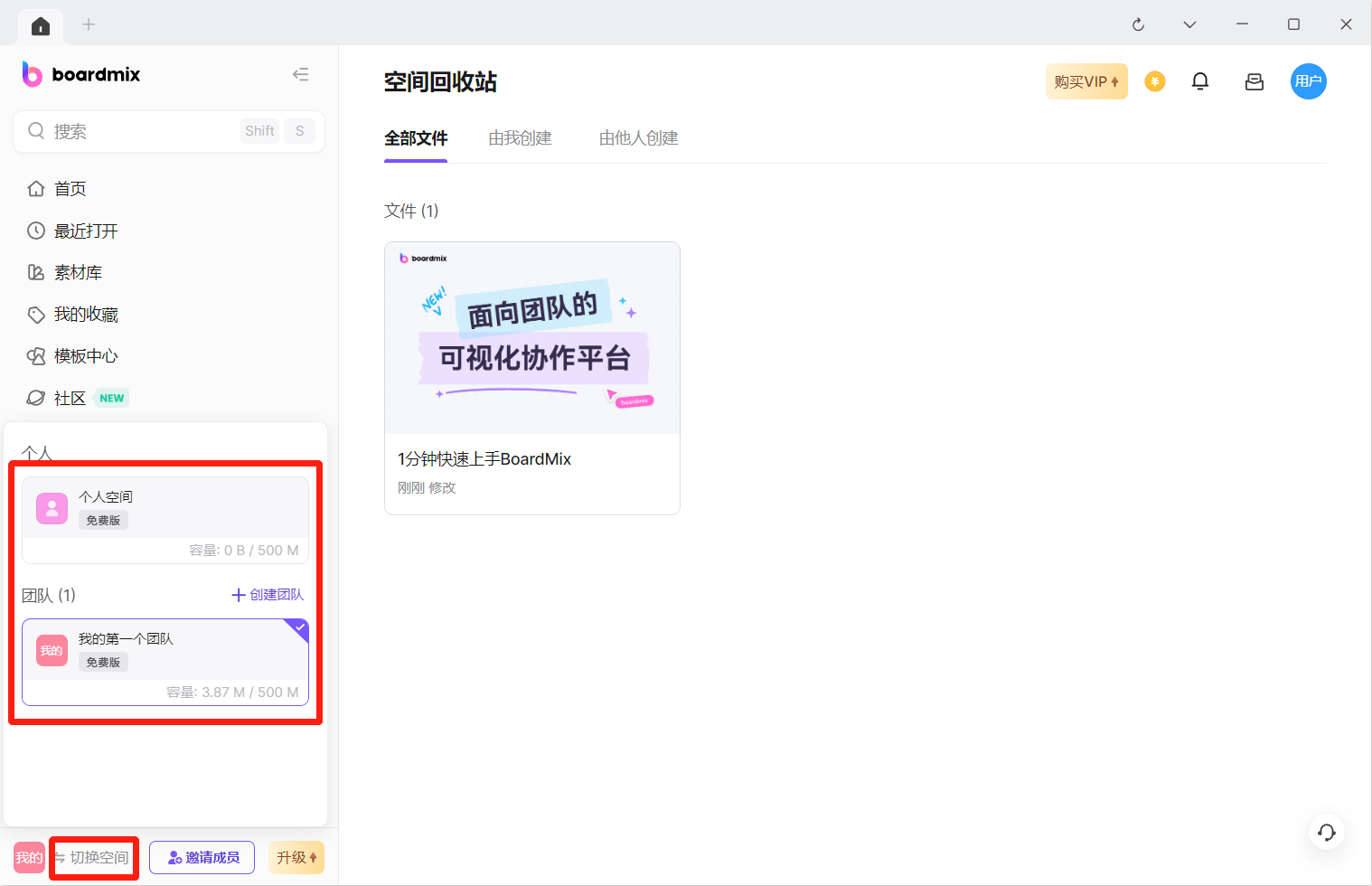The image size is (1372, 886).
Task: Click the 我的第一个团队 avatar icon
Action: [52, 650]
